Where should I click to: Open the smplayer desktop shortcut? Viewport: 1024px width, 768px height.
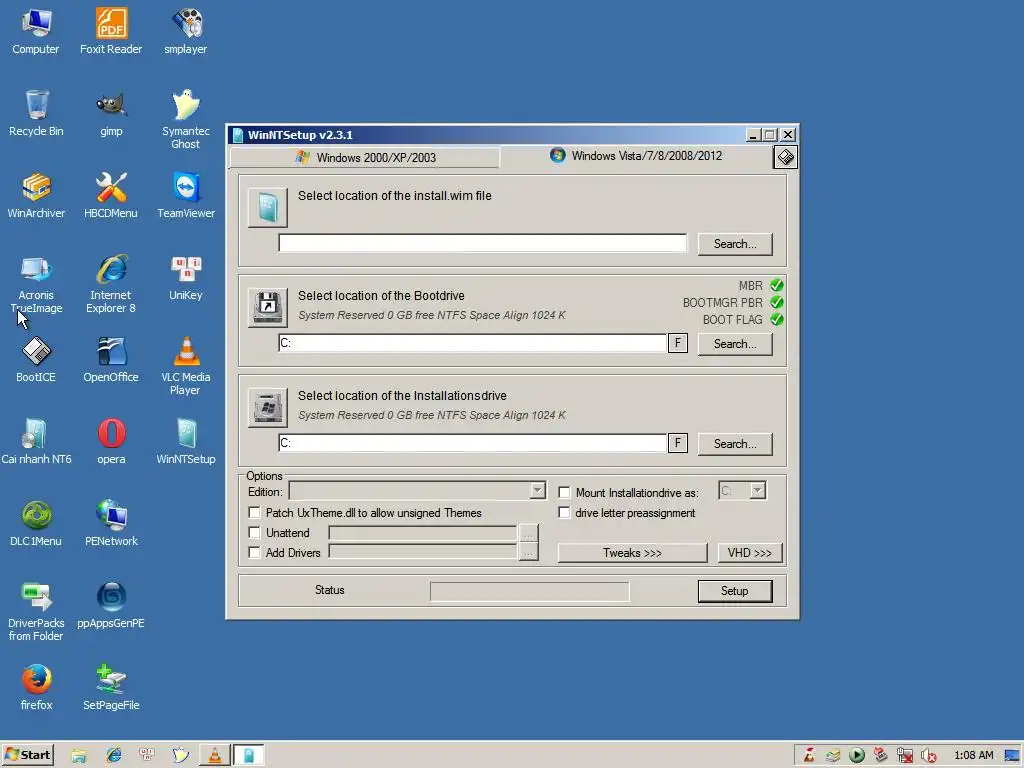[x=186, y=31]
